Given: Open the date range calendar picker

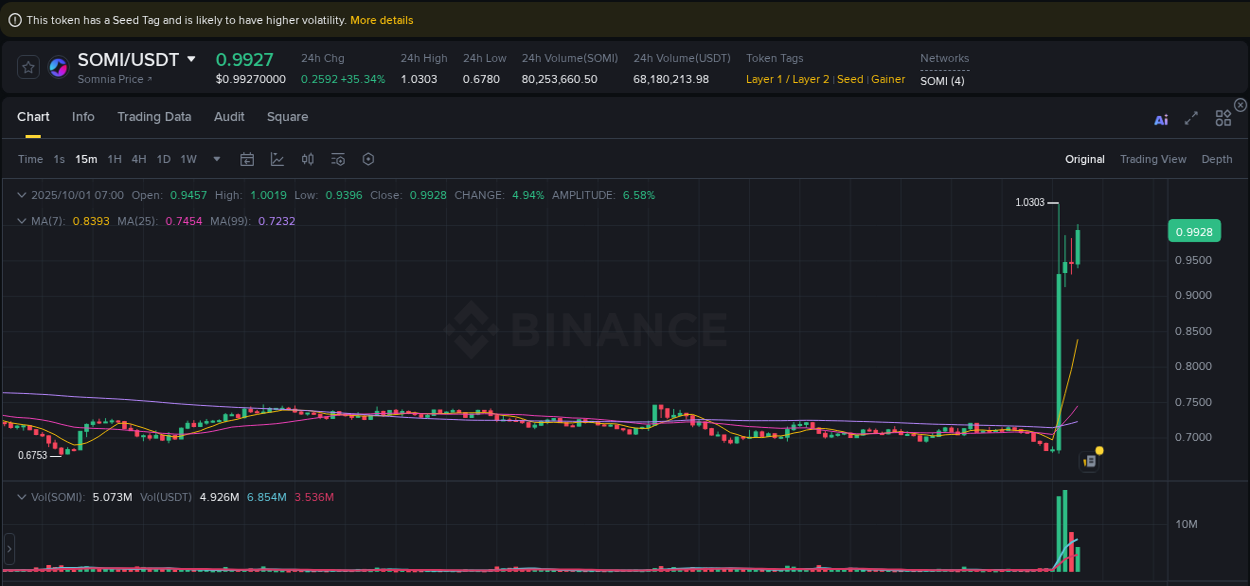Looking at the screenshot, I should (247, 159).
